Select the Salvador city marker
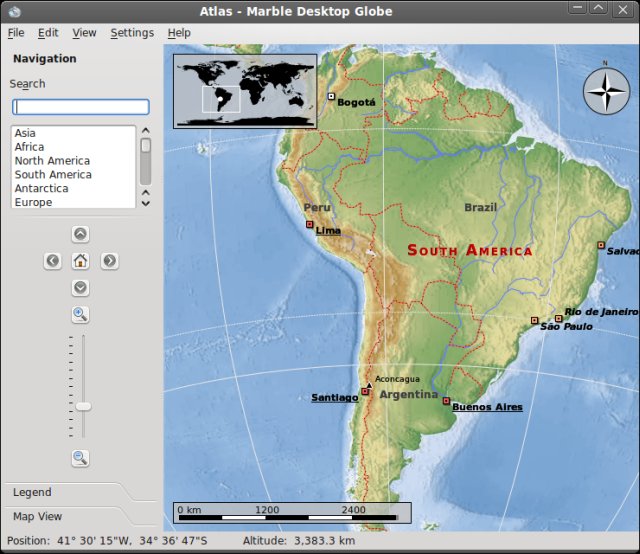 [x=601, y=245]
